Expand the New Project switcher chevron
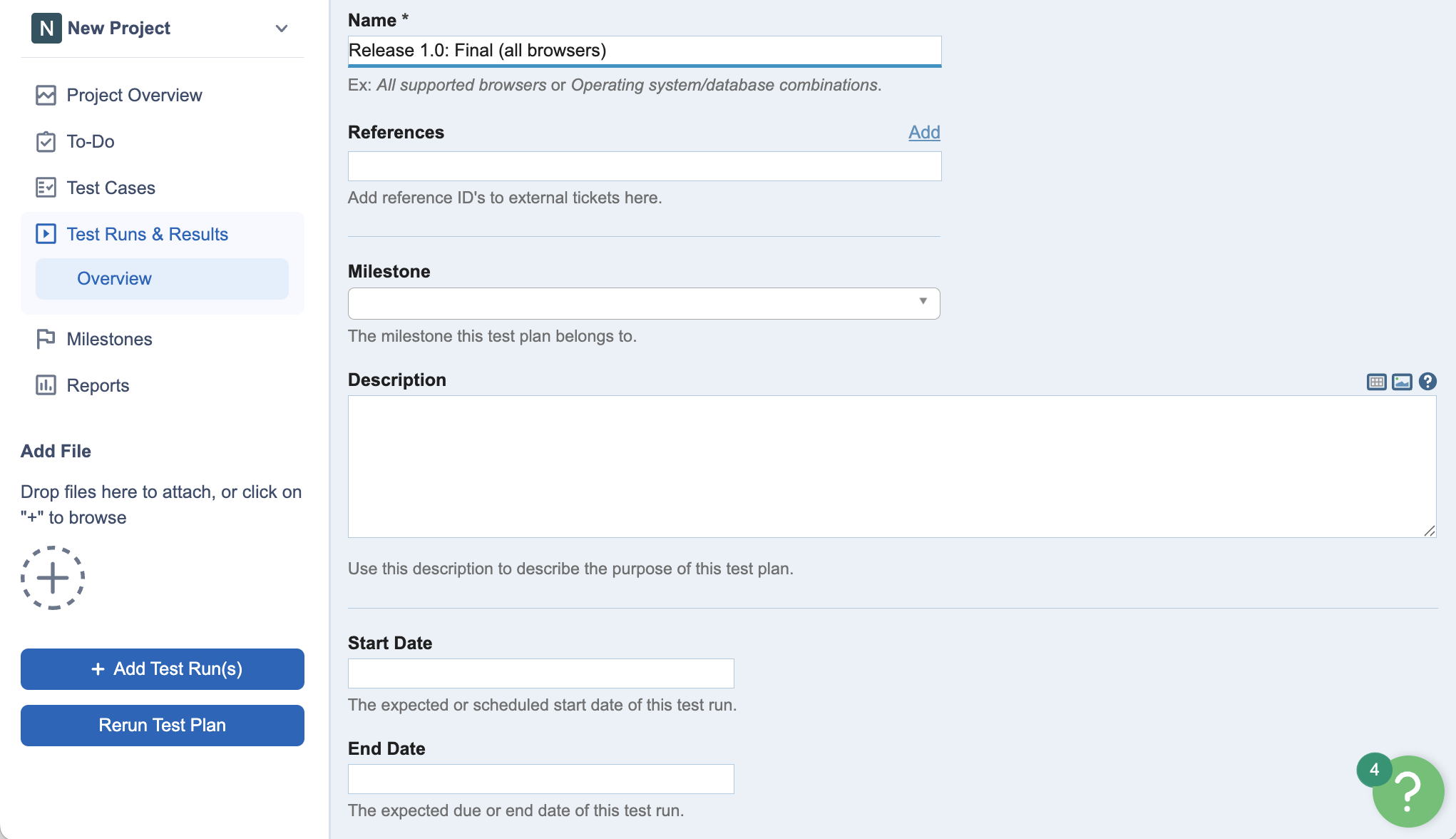The width and height of the screenshot is (1456, 839). click(282, 29)
